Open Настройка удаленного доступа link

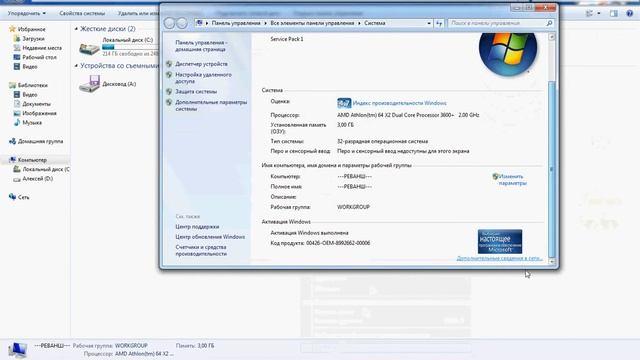(x=203, y=78)
